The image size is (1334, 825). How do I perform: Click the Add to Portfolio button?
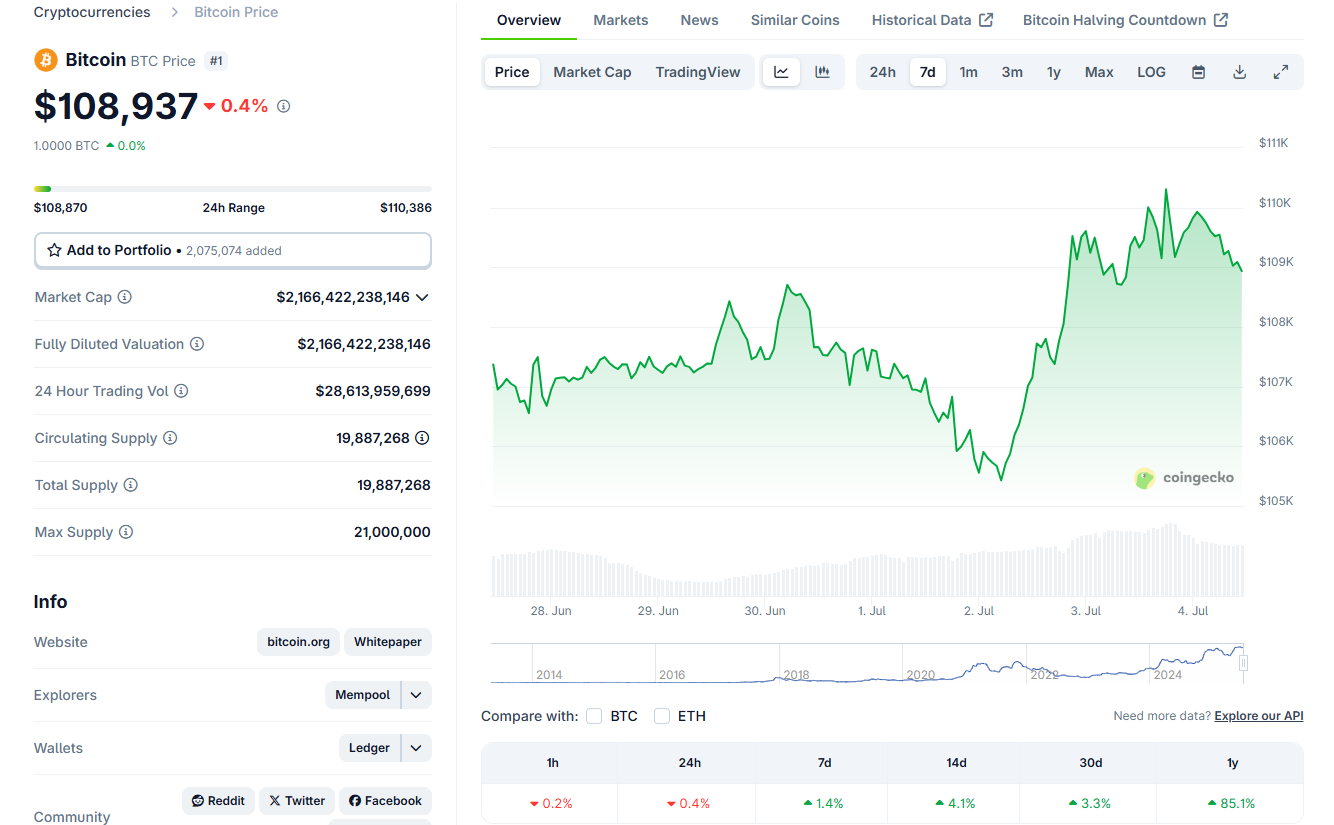[233, 251]
